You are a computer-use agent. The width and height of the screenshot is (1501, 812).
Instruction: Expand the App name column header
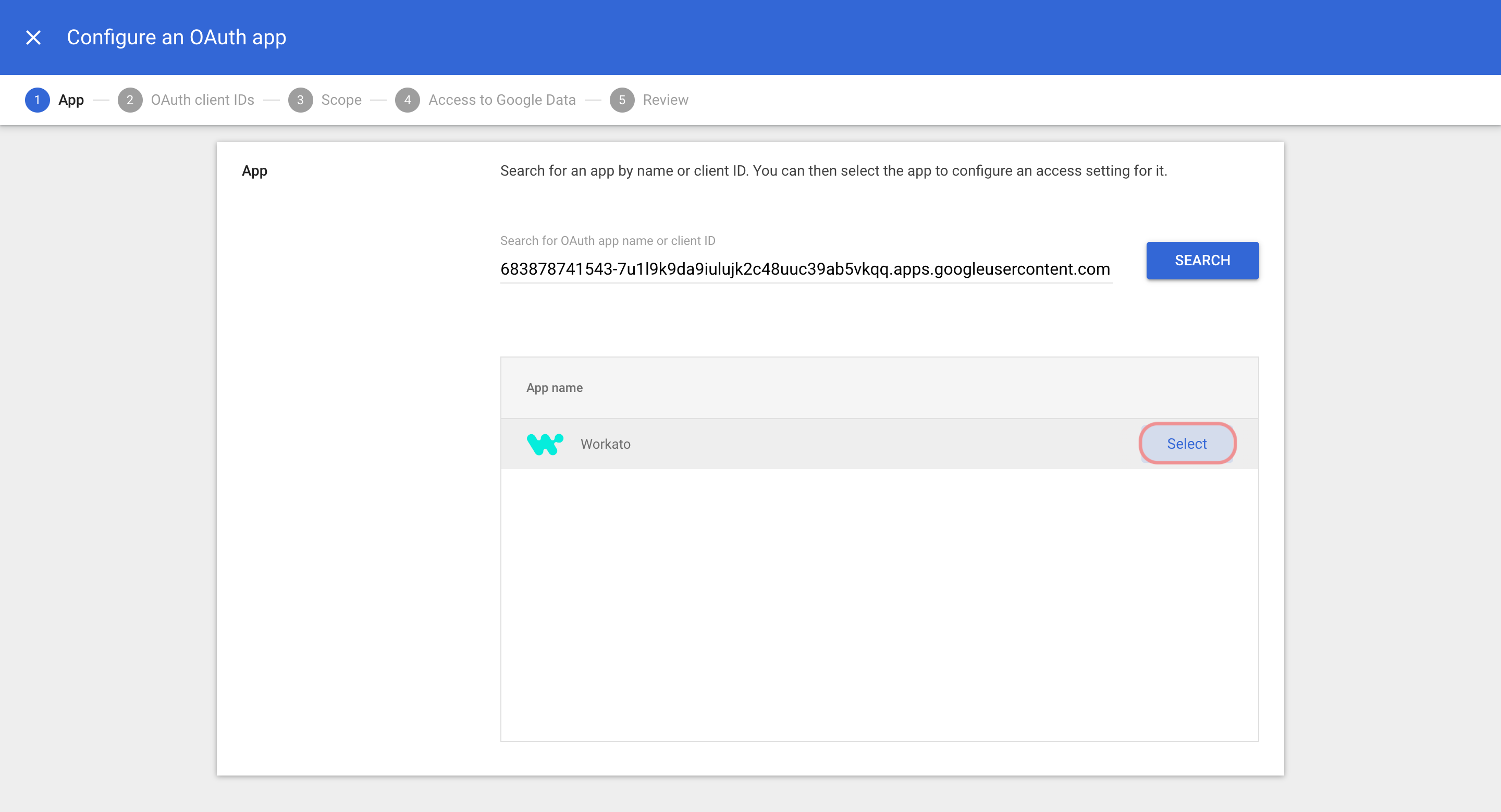[555, 388]
